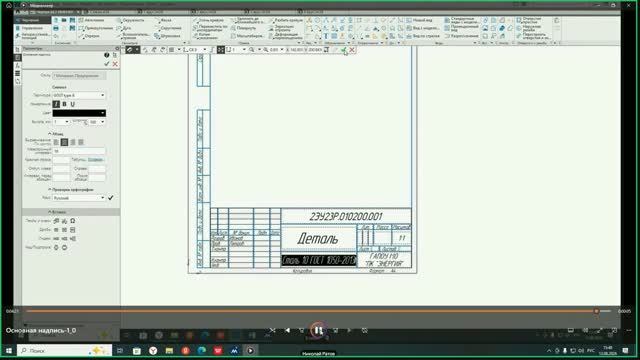The image size is (640, 360).
Task: Toggle bold text style
Action: (x=64, y=104)
